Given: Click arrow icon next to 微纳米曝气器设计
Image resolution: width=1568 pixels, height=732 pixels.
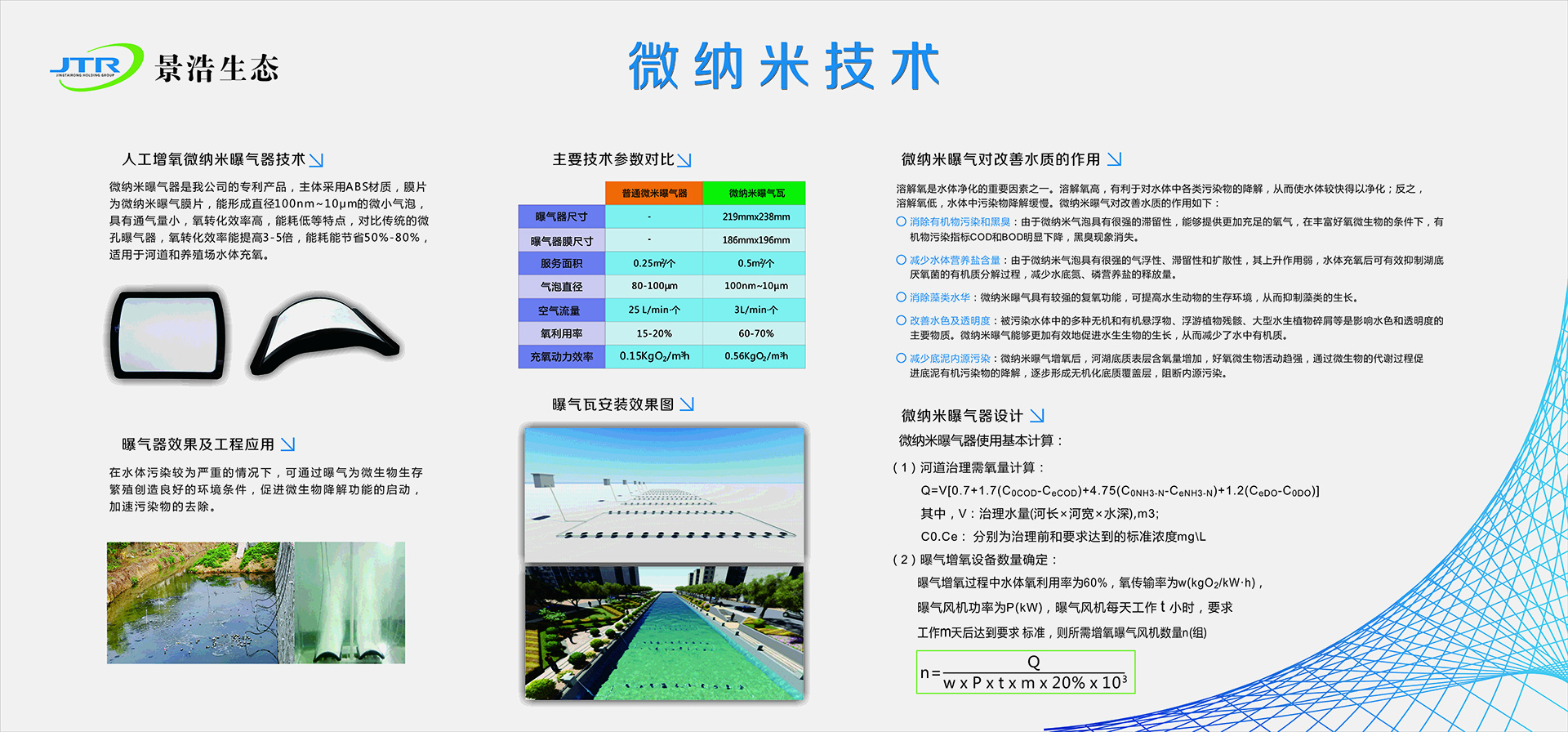Looking at the screenshot, I should pos(1037,416).
